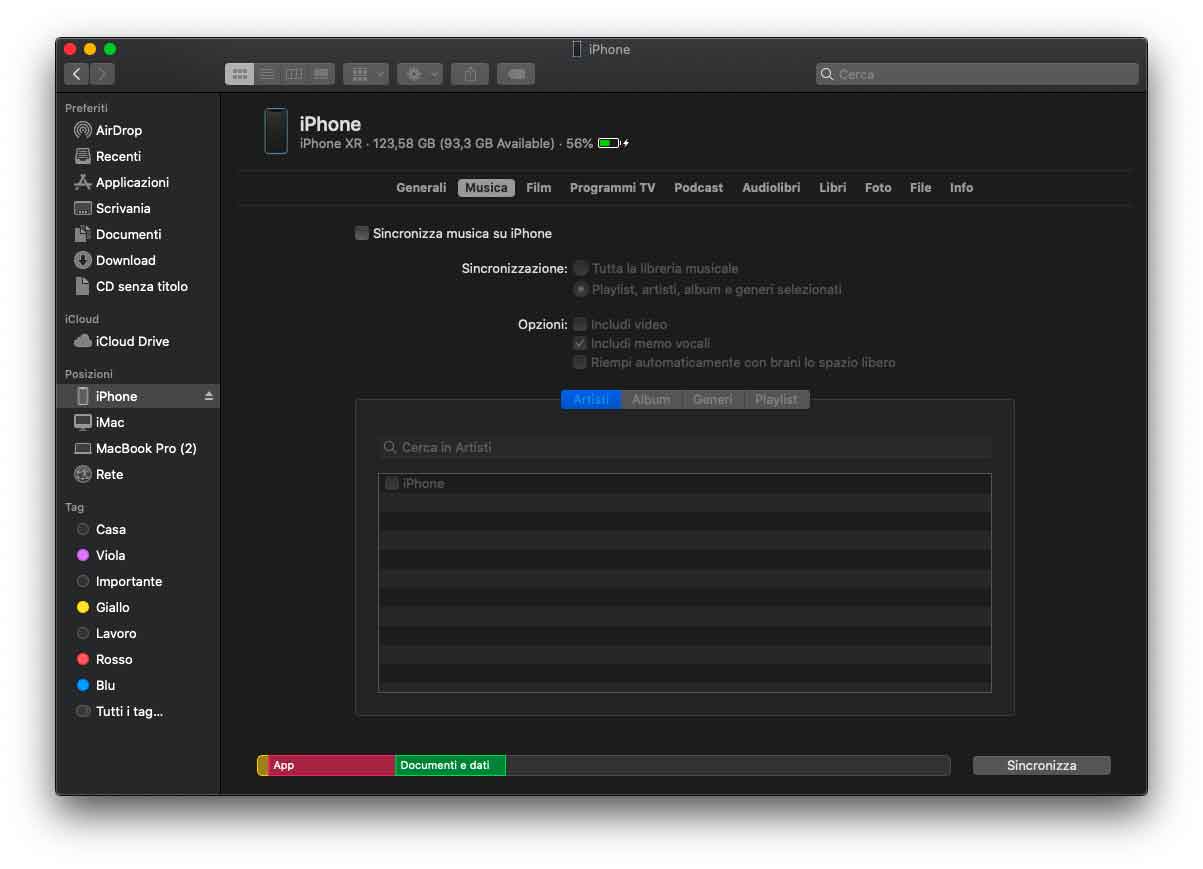Go back with the left chevron button

(x=77, y=74)
